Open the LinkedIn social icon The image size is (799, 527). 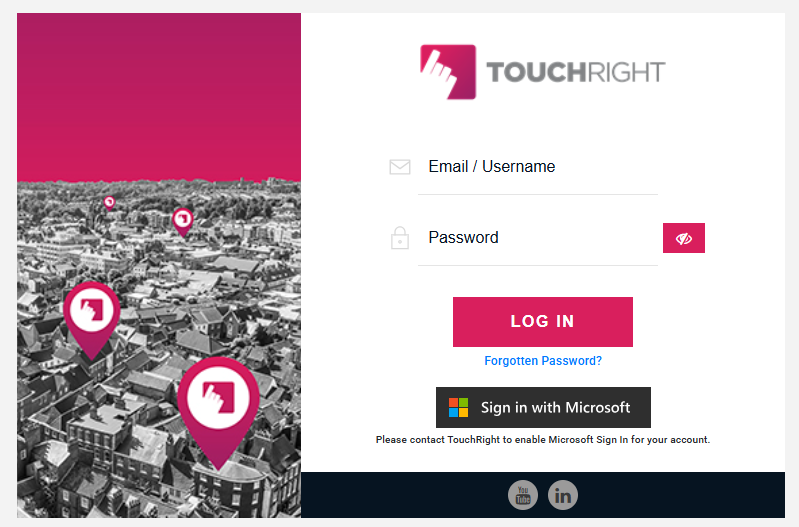[x=563, y=494]
